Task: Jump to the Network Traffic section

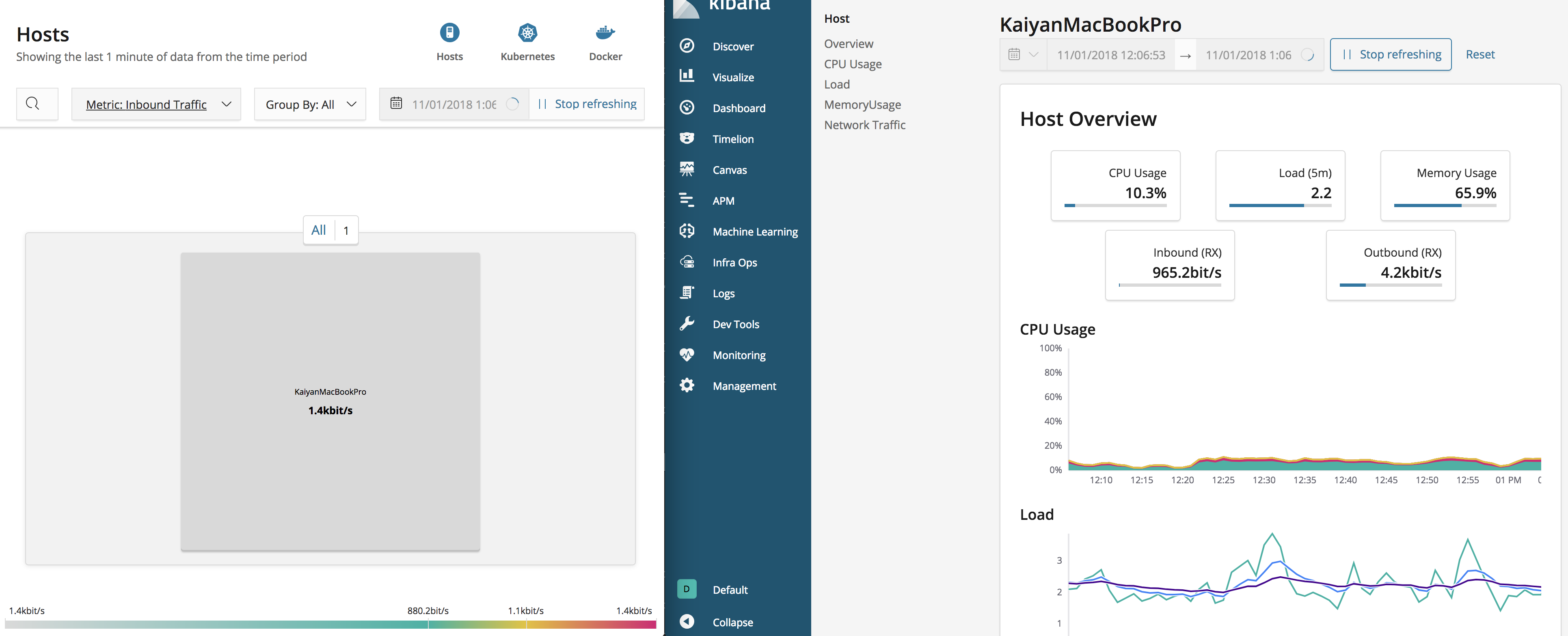Action: coord(864,125)
